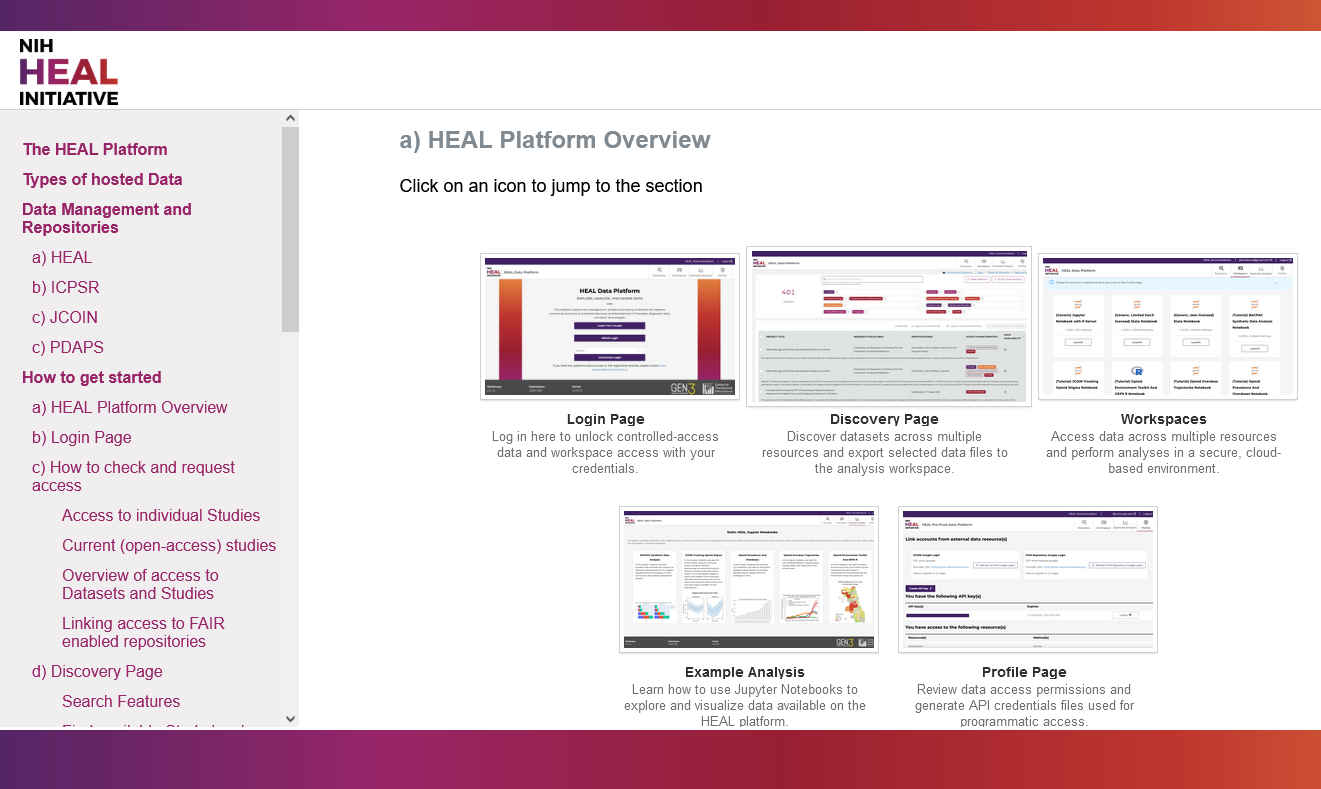The width and height of the screenshot is (1321, 789).
Task: Open Data Management and Repositories section
Action: pos(107,218)
